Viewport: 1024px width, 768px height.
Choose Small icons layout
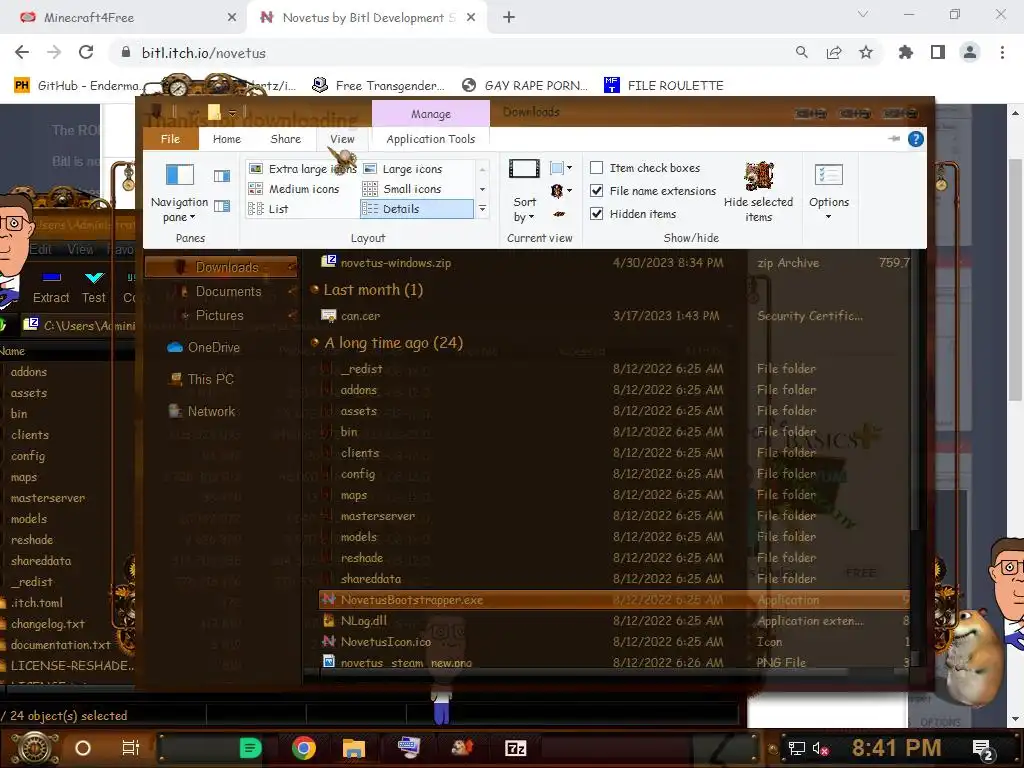(x=402, y=189)
